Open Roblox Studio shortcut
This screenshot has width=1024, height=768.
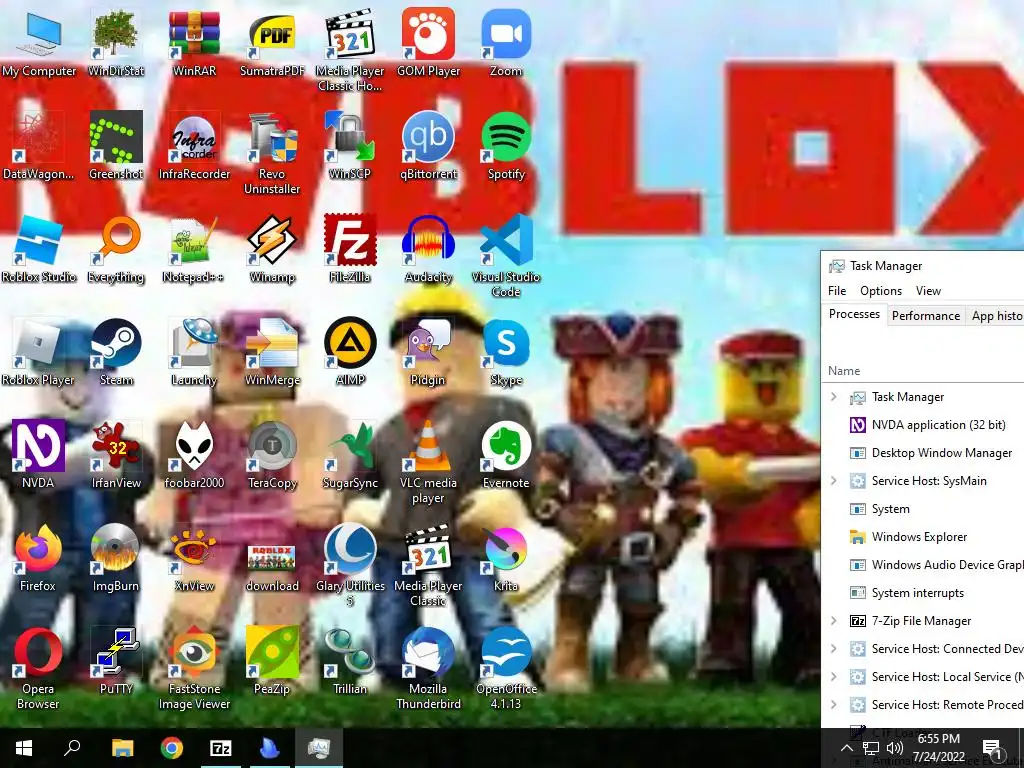tap(39, 249)
